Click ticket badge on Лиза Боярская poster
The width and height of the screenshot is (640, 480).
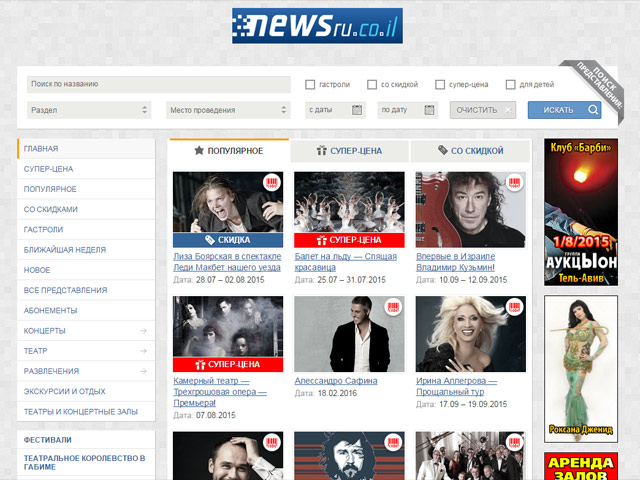[272, 182]
